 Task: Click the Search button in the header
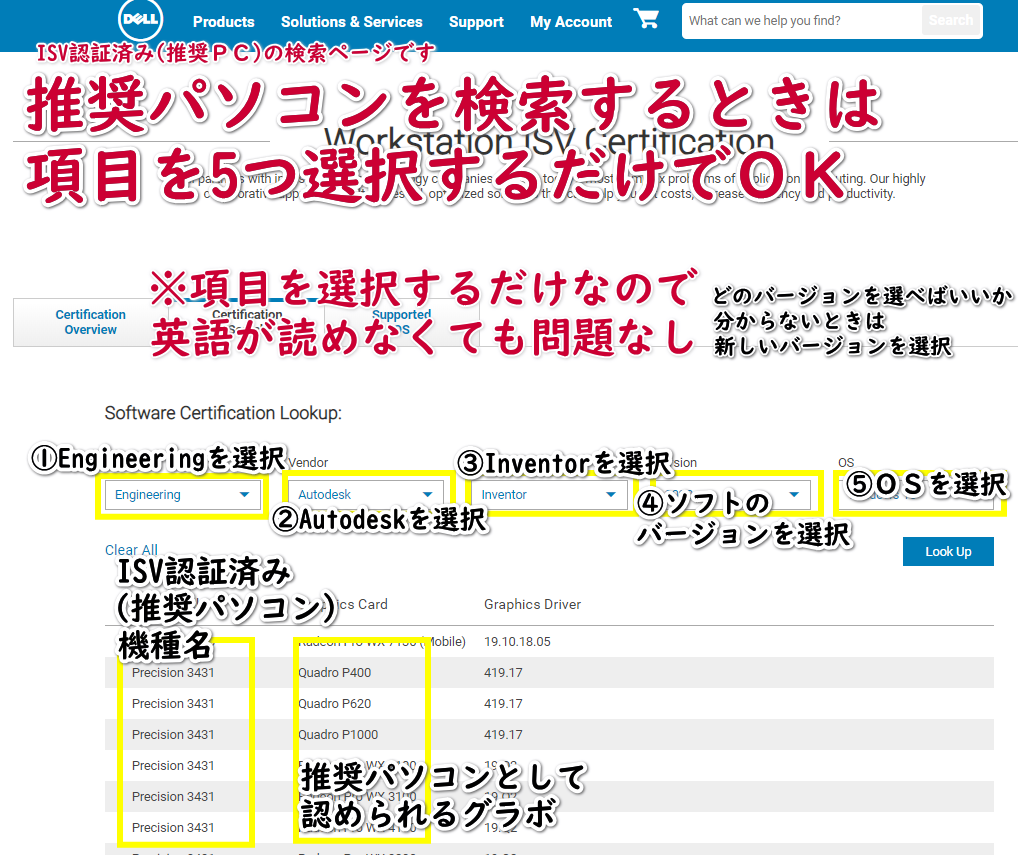tap(951, 21)
